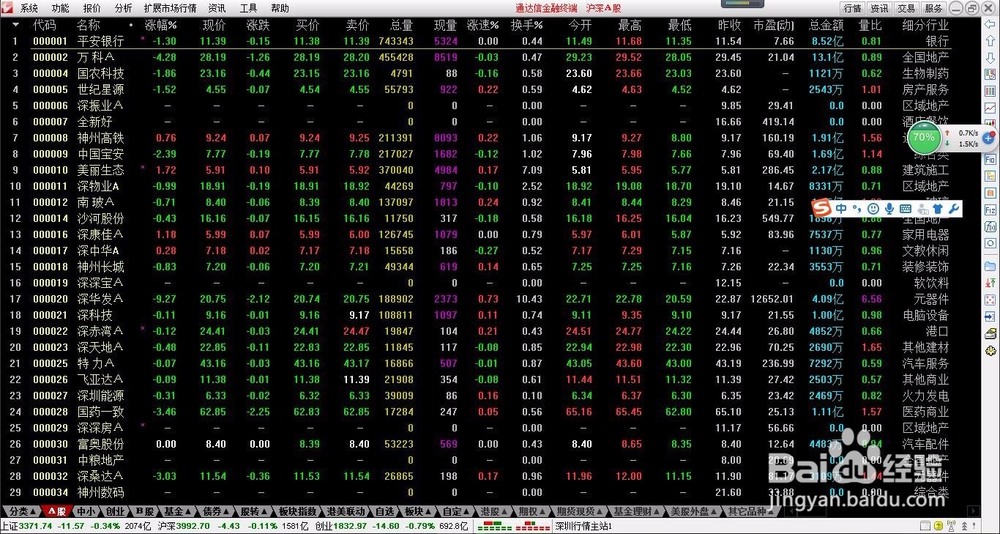Image resolution: width=1000 pixels, height=534 pixels.
Task: Click the Sogou microphone voice input icon
Action: [889, 209]
